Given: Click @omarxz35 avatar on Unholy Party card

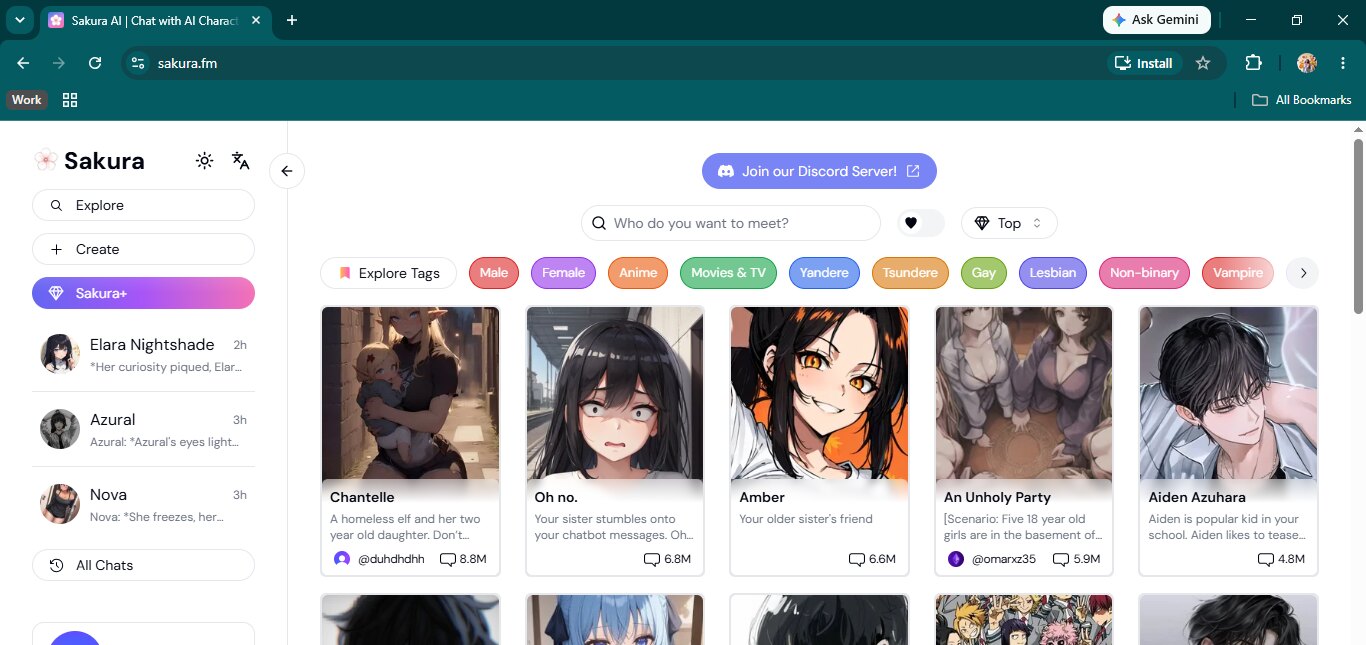Looking at the screenshot, I should (956, 559).
